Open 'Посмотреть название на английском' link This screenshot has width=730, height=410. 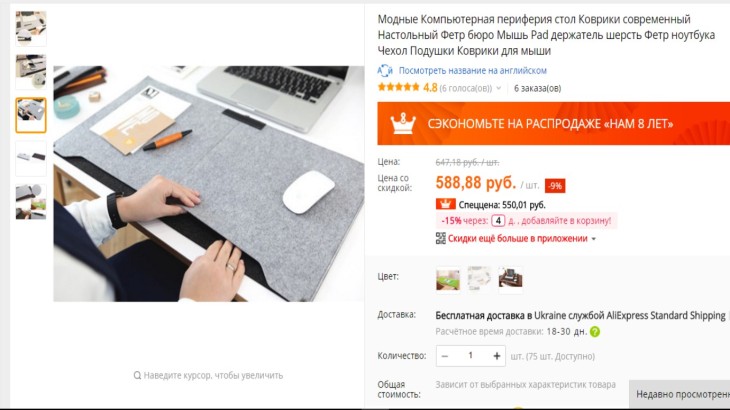(x=473, y=71)
